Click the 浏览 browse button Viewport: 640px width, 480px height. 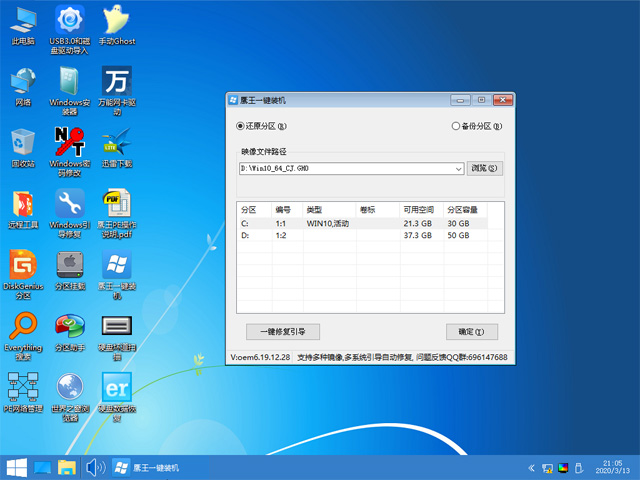[x=485, y=168]
